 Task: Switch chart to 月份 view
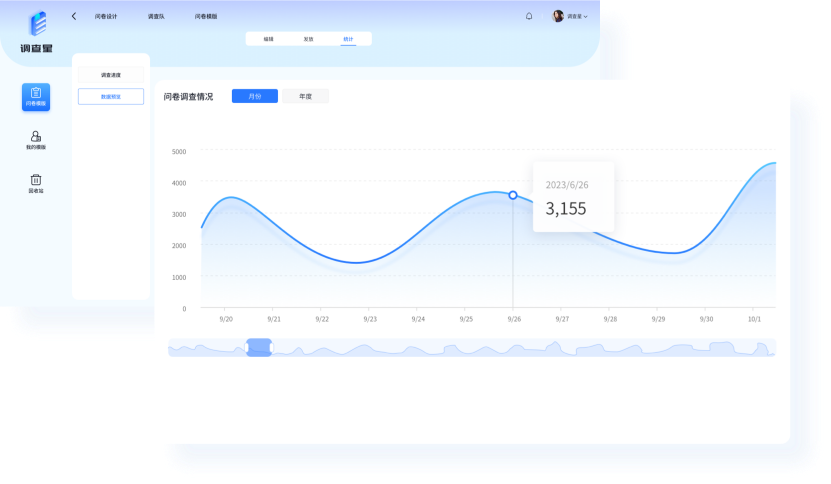click(255, 96)
